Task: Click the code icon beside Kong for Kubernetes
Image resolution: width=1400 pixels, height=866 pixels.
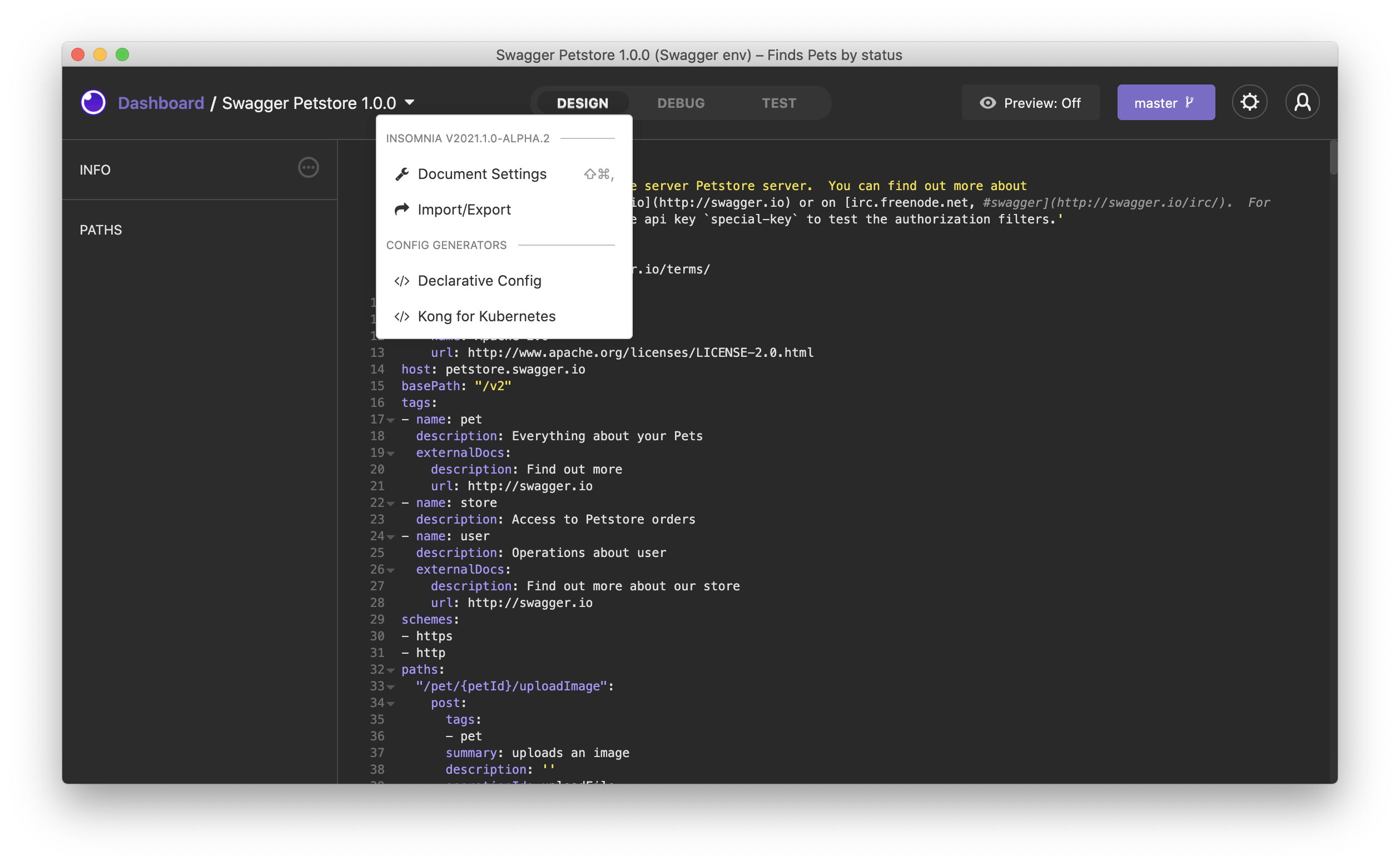Action: [402, 316]
